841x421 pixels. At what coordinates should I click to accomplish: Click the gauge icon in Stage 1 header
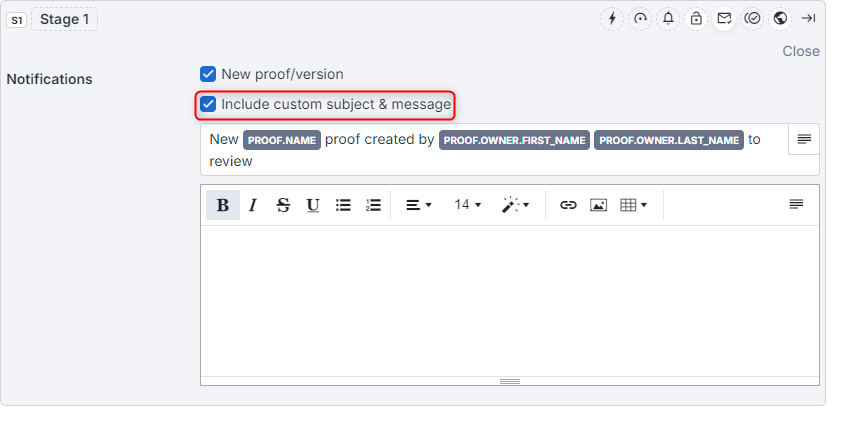click(x=640, y=19)
